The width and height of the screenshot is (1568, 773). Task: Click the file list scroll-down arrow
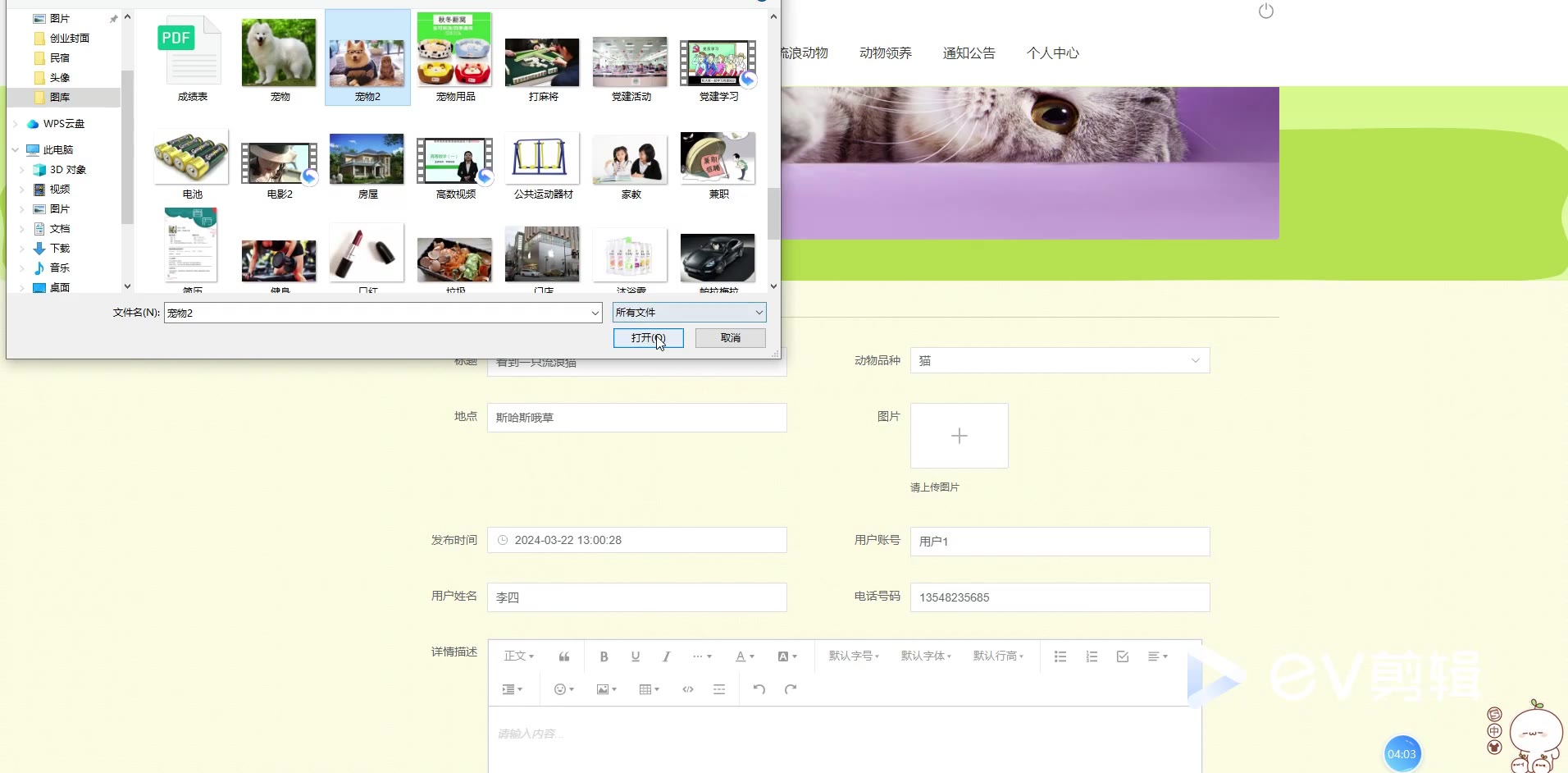click(x=773, y=286)
